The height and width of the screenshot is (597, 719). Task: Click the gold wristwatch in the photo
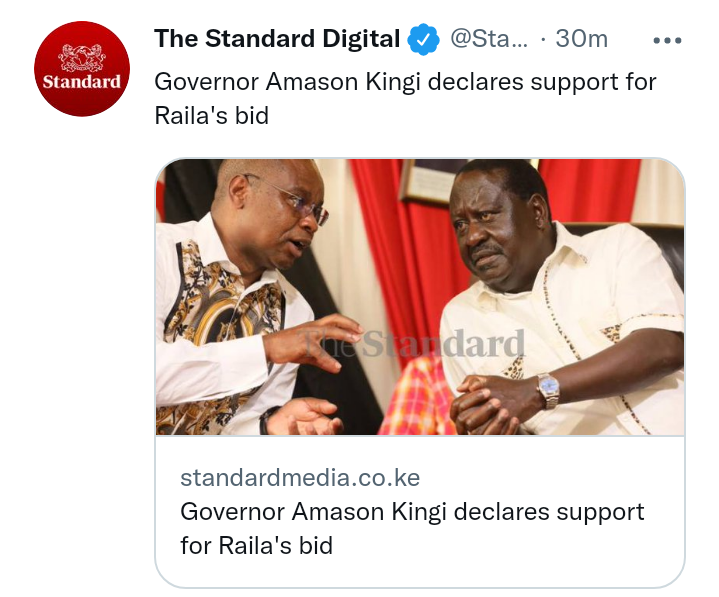click(x=548, y=390)
